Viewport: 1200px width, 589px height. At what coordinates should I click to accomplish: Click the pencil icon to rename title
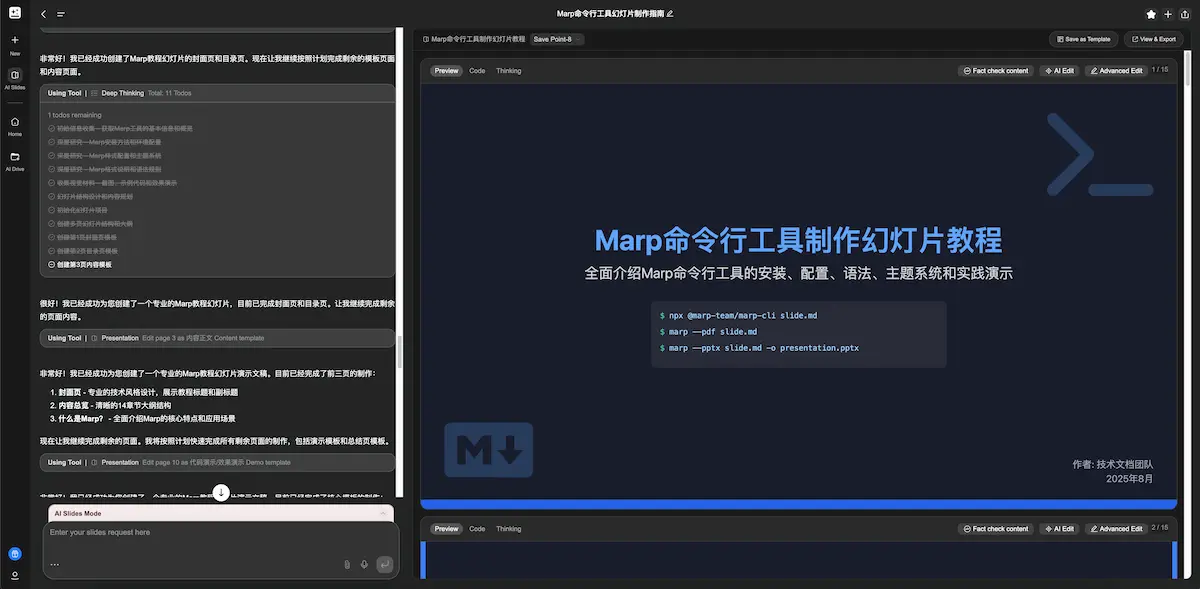[670, 14]
